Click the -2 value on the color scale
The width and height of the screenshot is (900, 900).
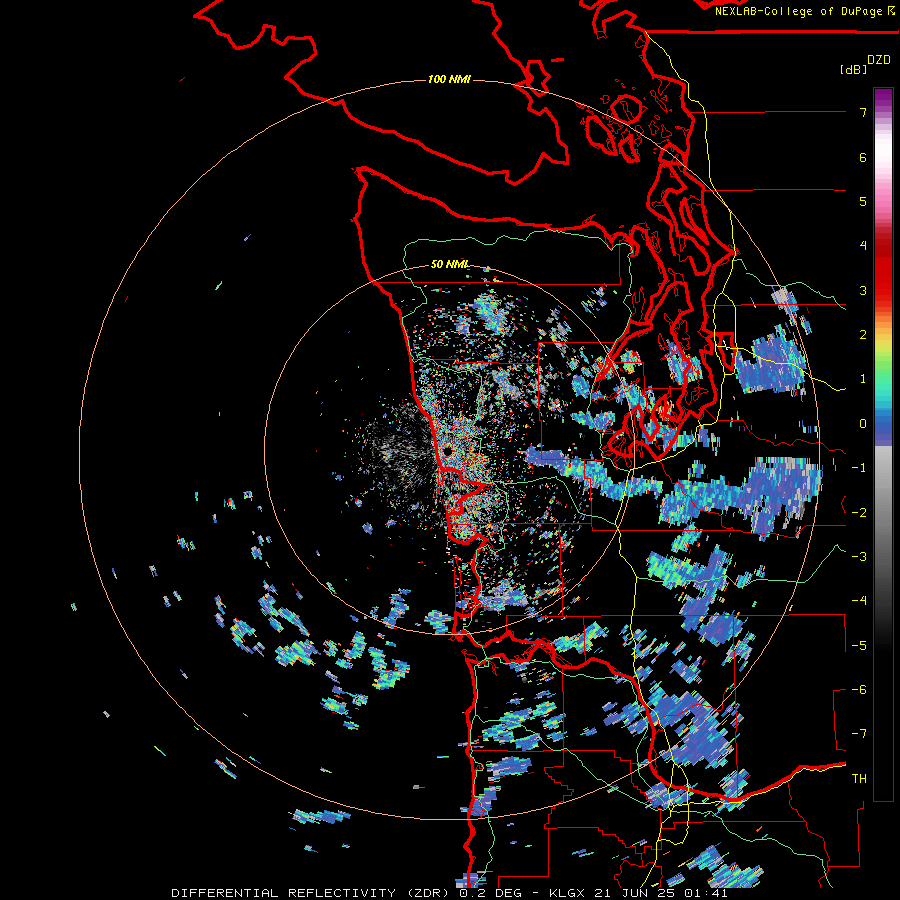pyautogui.click(x=859, y=513)
